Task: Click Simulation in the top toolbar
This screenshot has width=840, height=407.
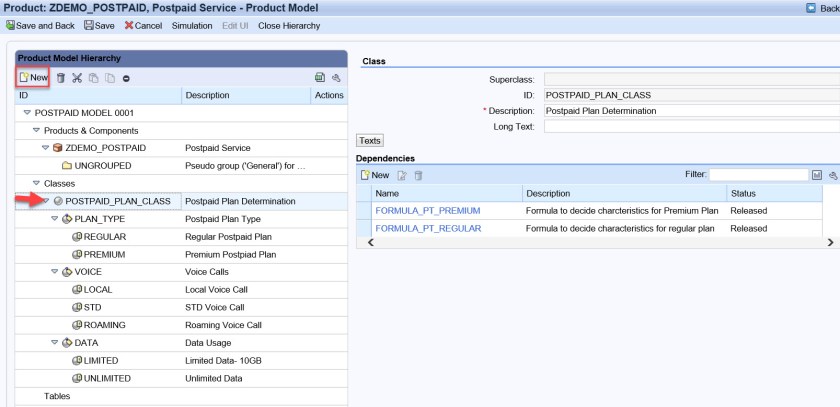Action: (x=191, y=26)
